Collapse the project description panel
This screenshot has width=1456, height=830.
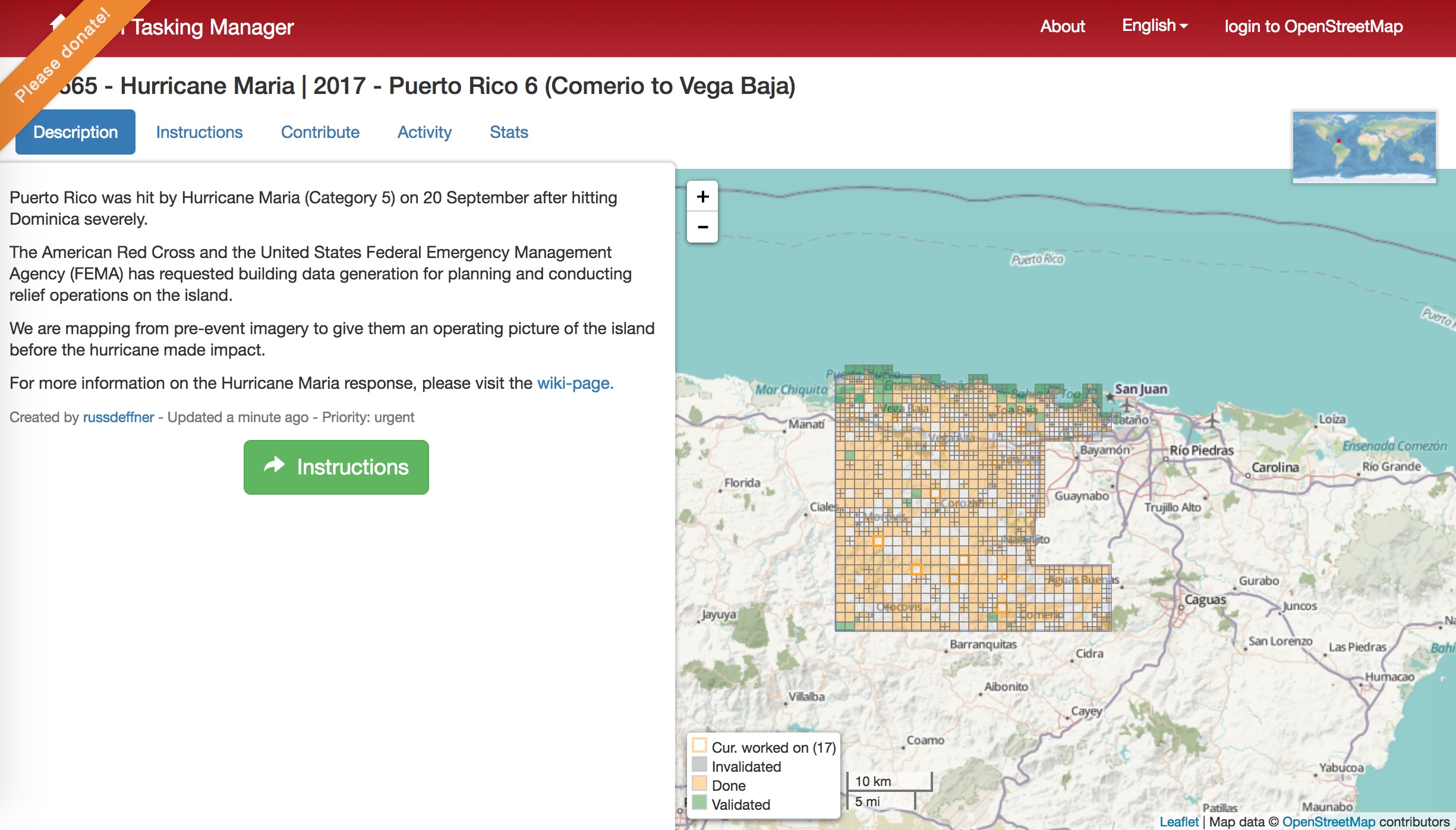click(x=75, y=132)
